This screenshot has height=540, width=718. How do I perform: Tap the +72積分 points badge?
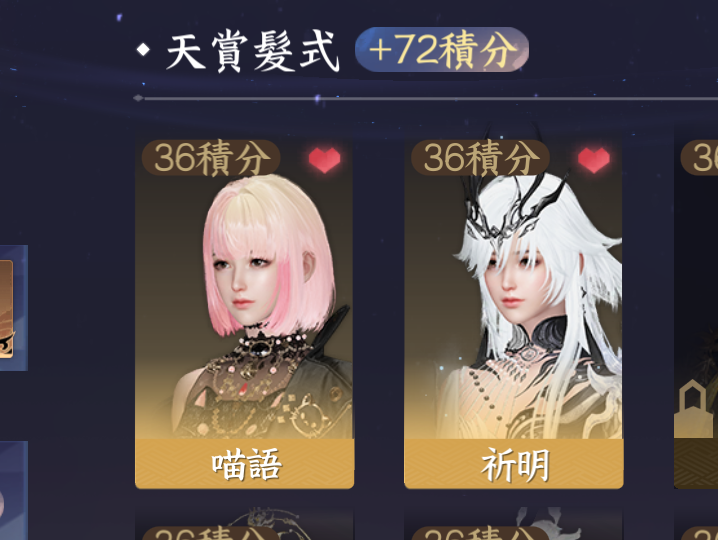442,49
